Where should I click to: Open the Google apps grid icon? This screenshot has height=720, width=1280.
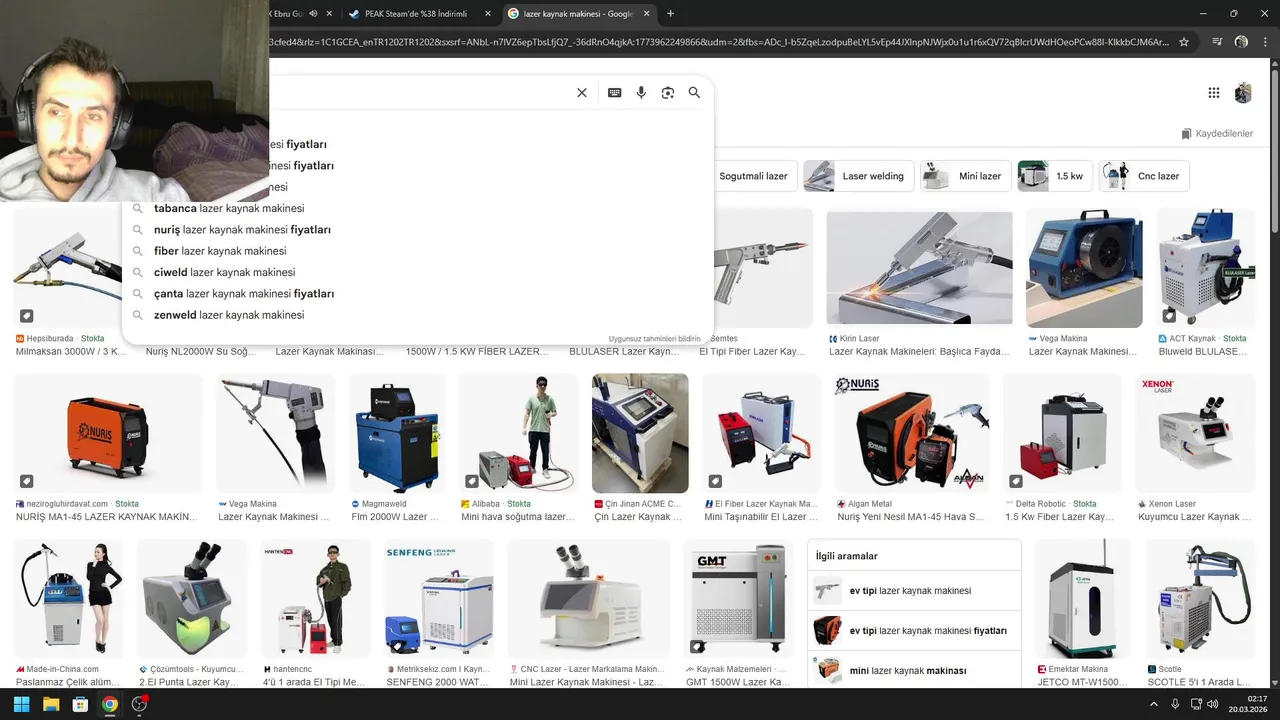pos(1214,93)
